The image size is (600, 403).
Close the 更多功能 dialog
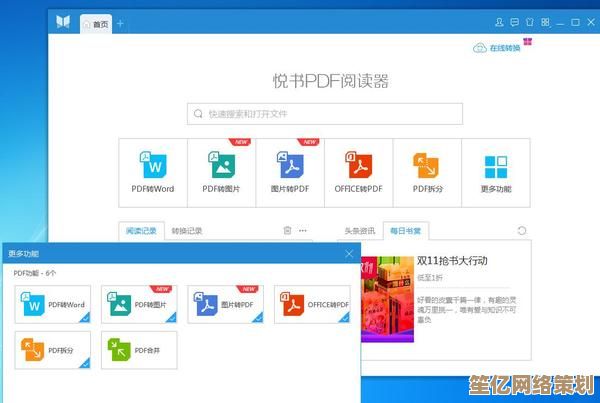coord(349,254)
